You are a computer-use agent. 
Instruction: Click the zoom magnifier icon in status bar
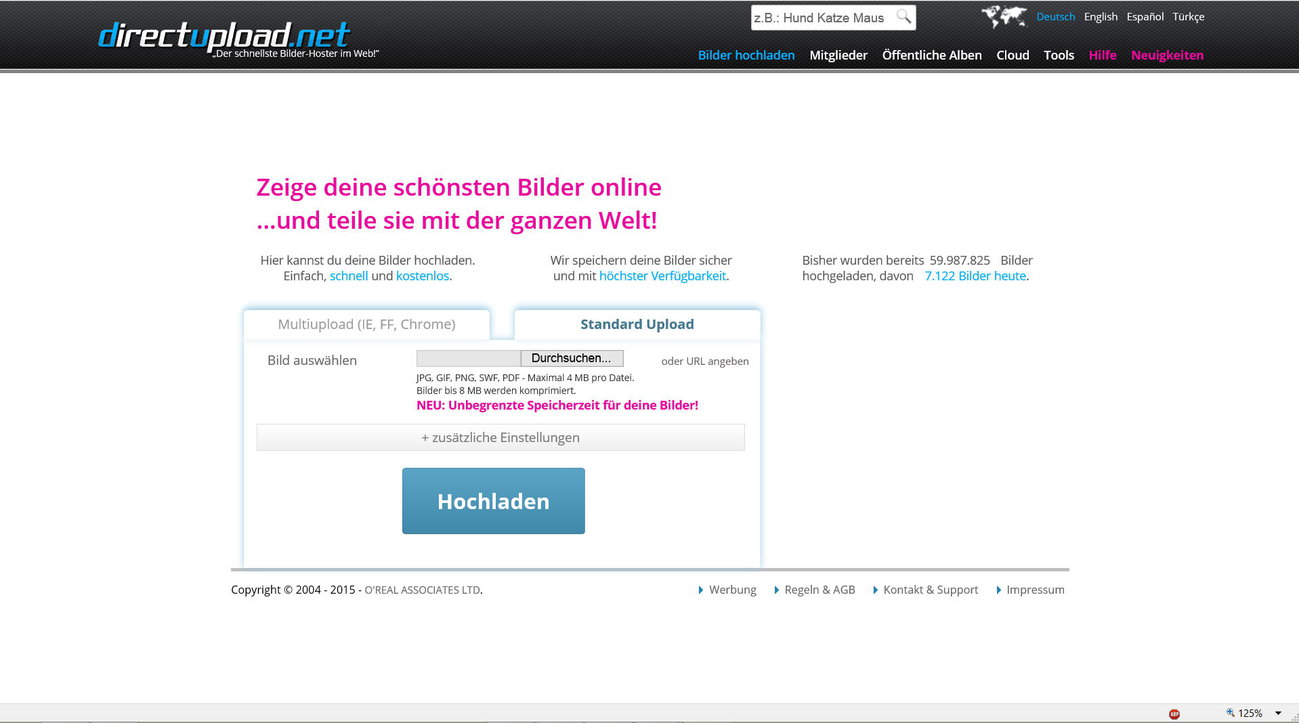click(1230, 713)
